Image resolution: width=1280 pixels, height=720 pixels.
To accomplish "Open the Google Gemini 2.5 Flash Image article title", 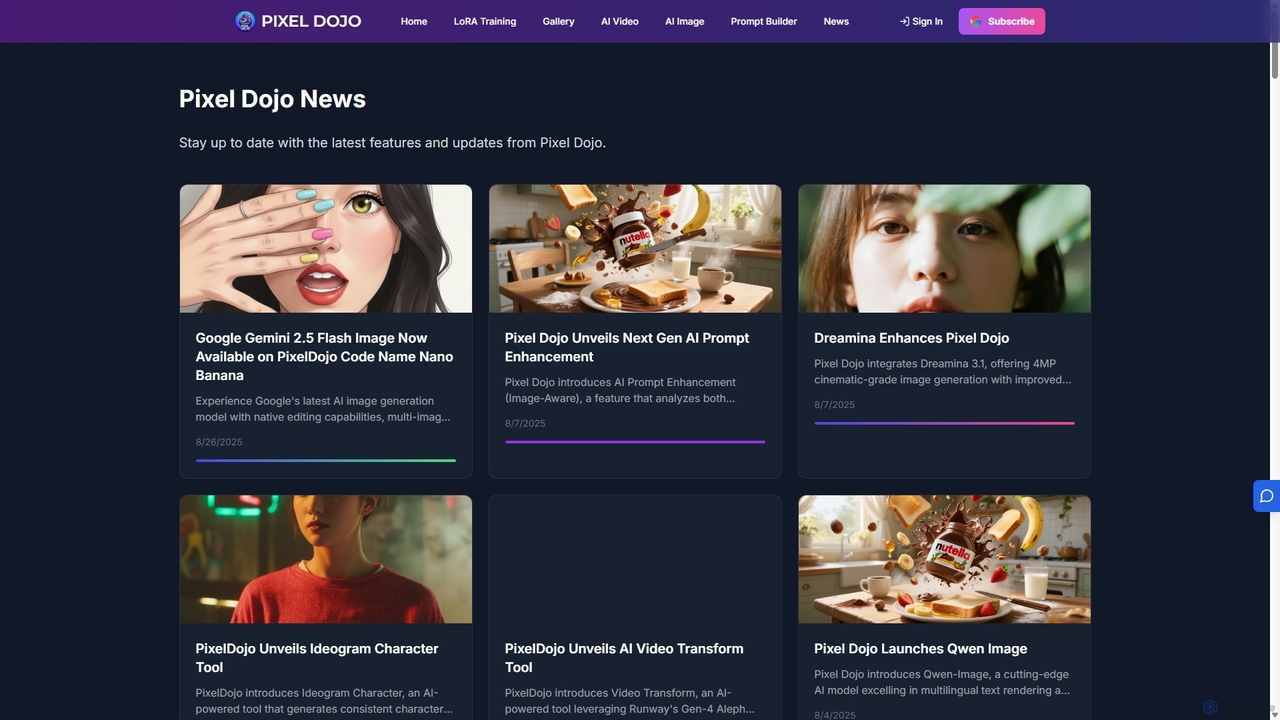I will (325, 356).
